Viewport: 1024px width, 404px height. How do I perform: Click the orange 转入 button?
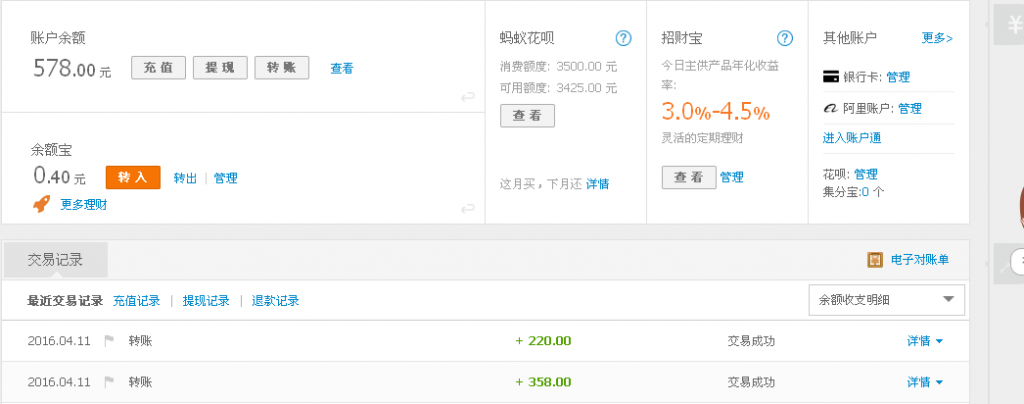pos(133,177)
